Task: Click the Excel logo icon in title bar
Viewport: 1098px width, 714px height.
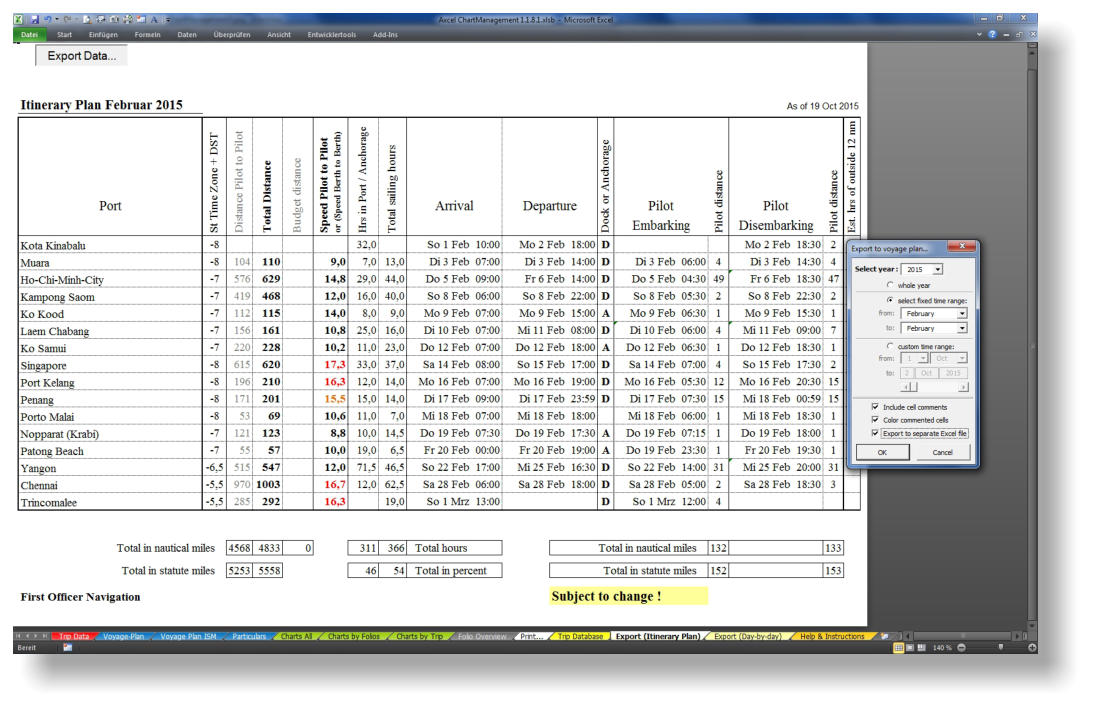Action: click(x=19, y=20)
